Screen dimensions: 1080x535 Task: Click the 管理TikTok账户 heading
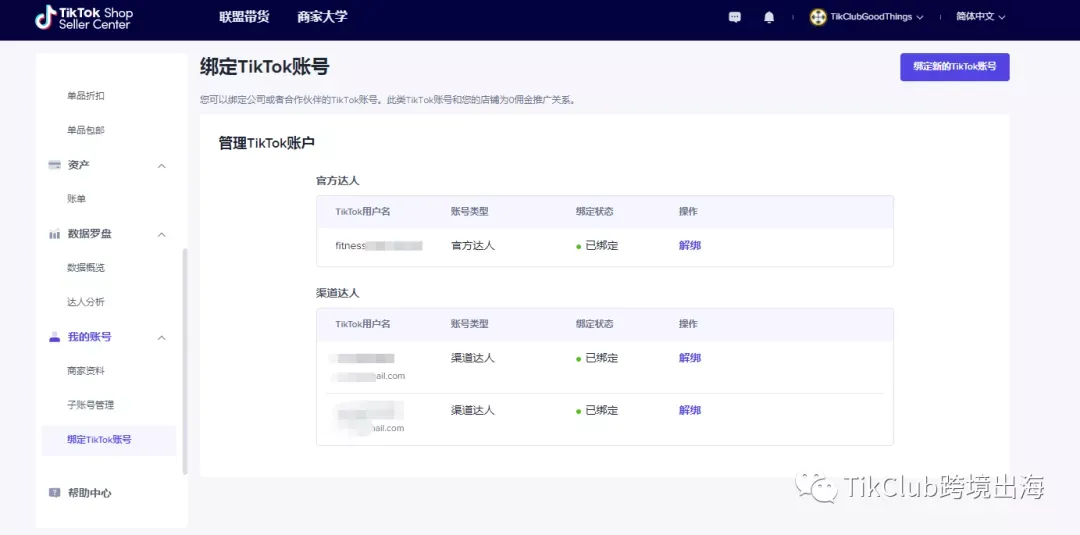(267, 143)
